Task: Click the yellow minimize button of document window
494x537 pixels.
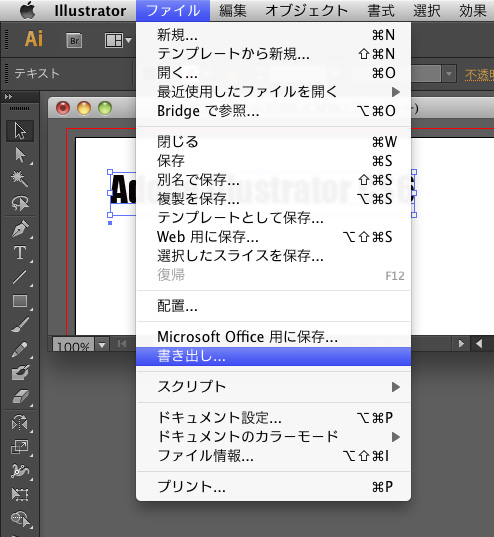Action: point(84,108)
